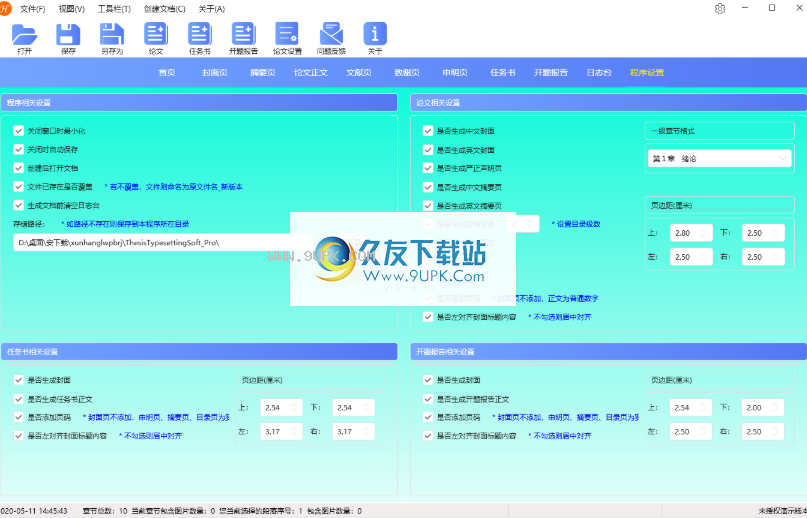Click the 任务书 (Task book) icon
Screen dimensions: 807x518
[200, 34]
